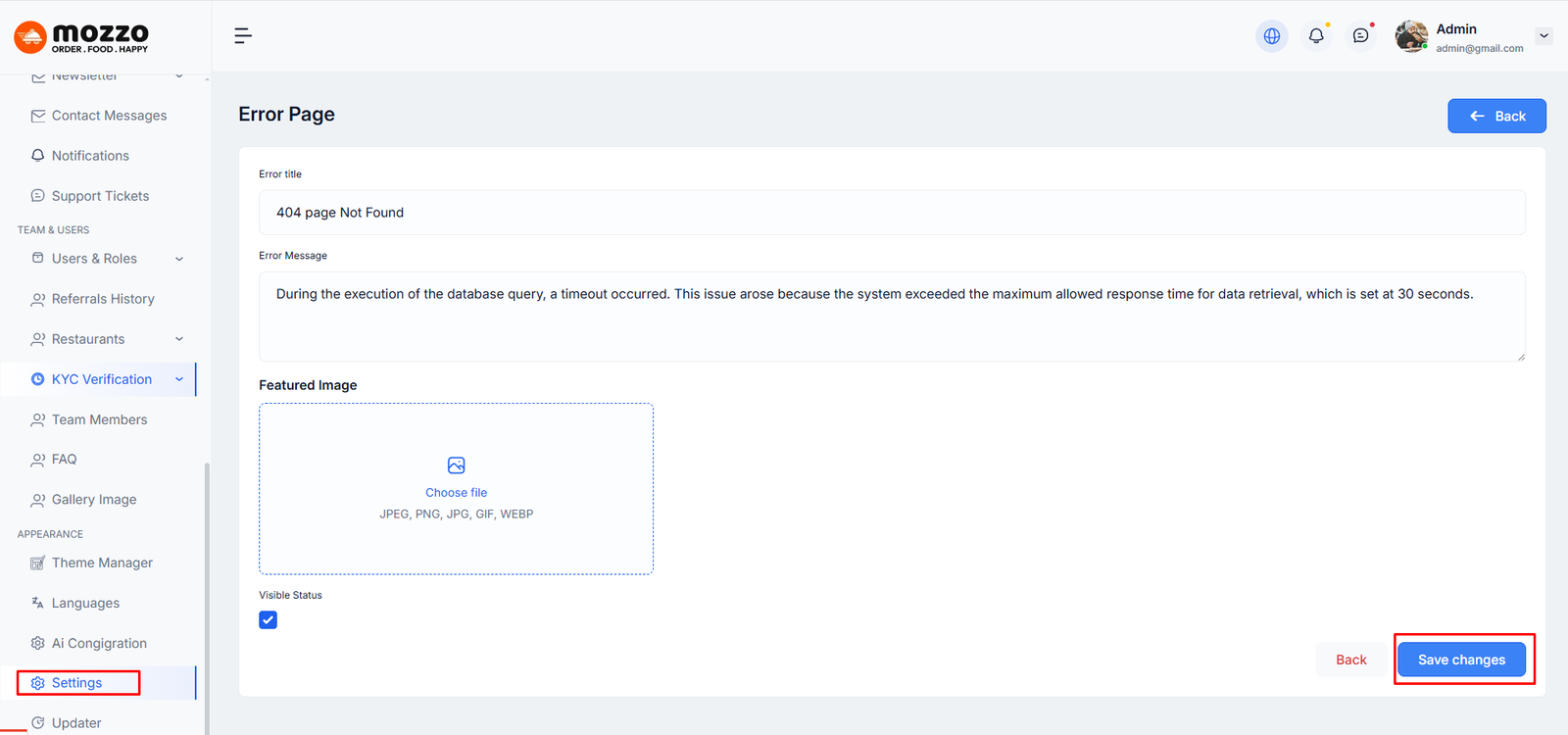Click the Settings gear icon in sidebar
The height and width of the screenshot is (735, 1568).
38,683
